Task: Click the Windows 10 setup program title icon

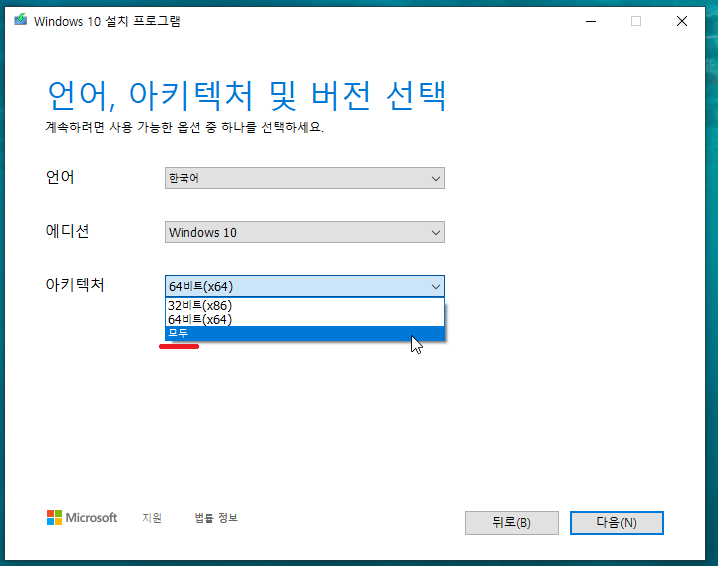Action: [21, 20]
